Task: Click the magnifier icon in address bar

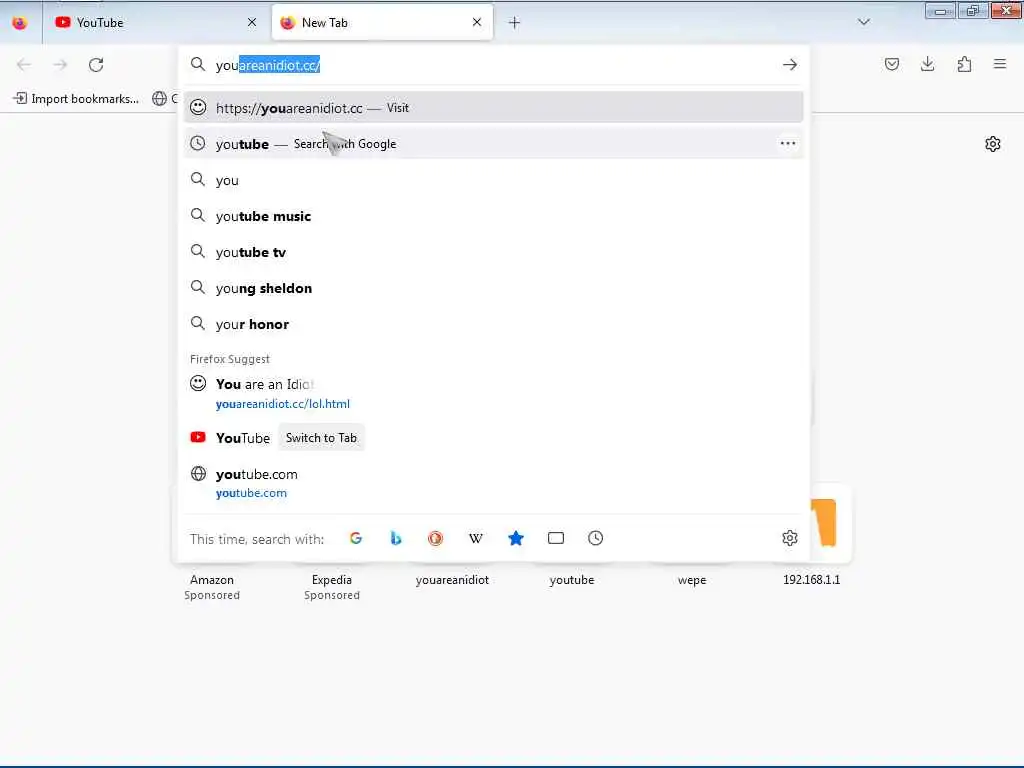Action: [x=197, y=64]
